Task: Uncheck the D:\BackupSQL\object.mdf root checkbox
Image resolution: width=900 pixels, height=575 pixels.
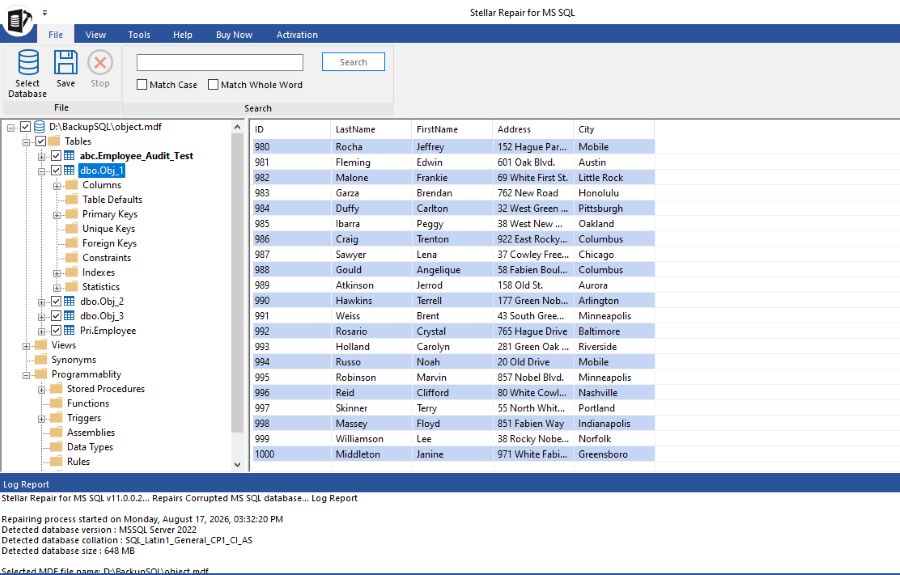Action: [x=25, y=126]
